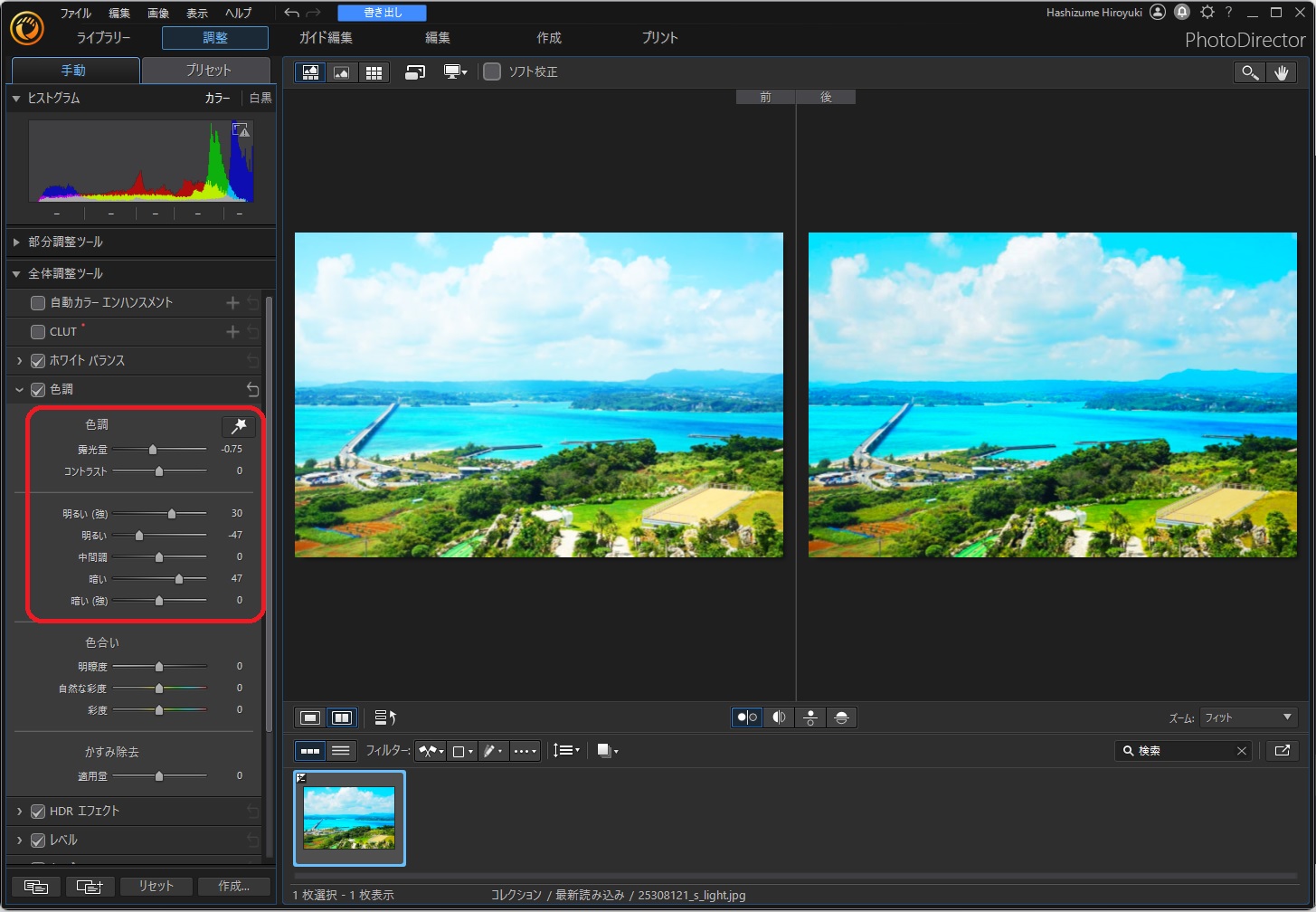Reset the 色調 section with its arrow
Viewport: 1316px width, 912px height.
point(252,389)
